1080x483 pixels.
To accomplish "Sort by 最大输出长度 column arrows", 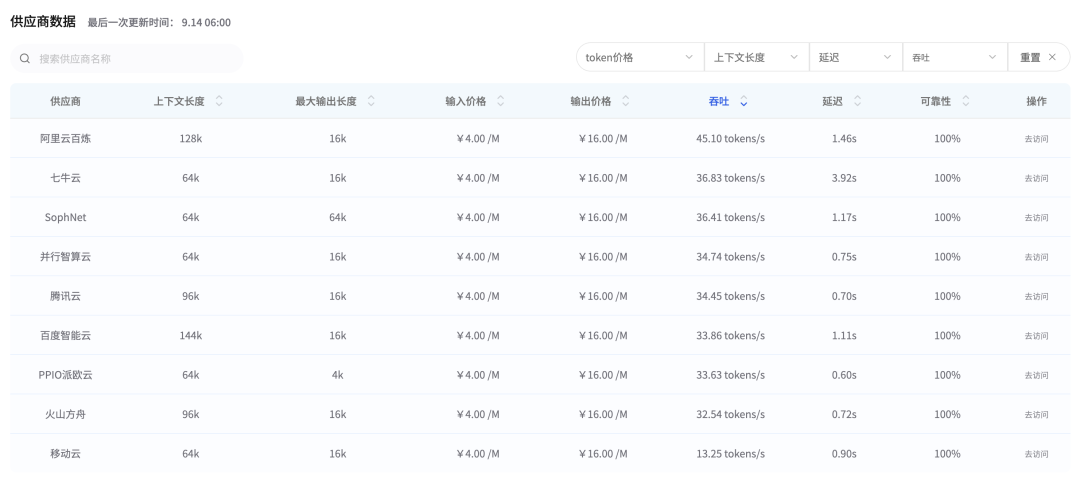I will click(x=371, y=101).
